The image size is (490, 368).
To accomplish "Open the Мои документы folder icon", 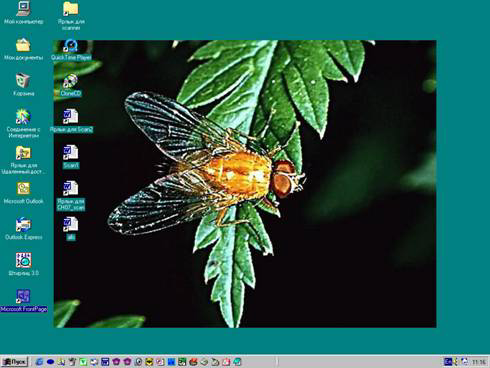I will [23, 45].
